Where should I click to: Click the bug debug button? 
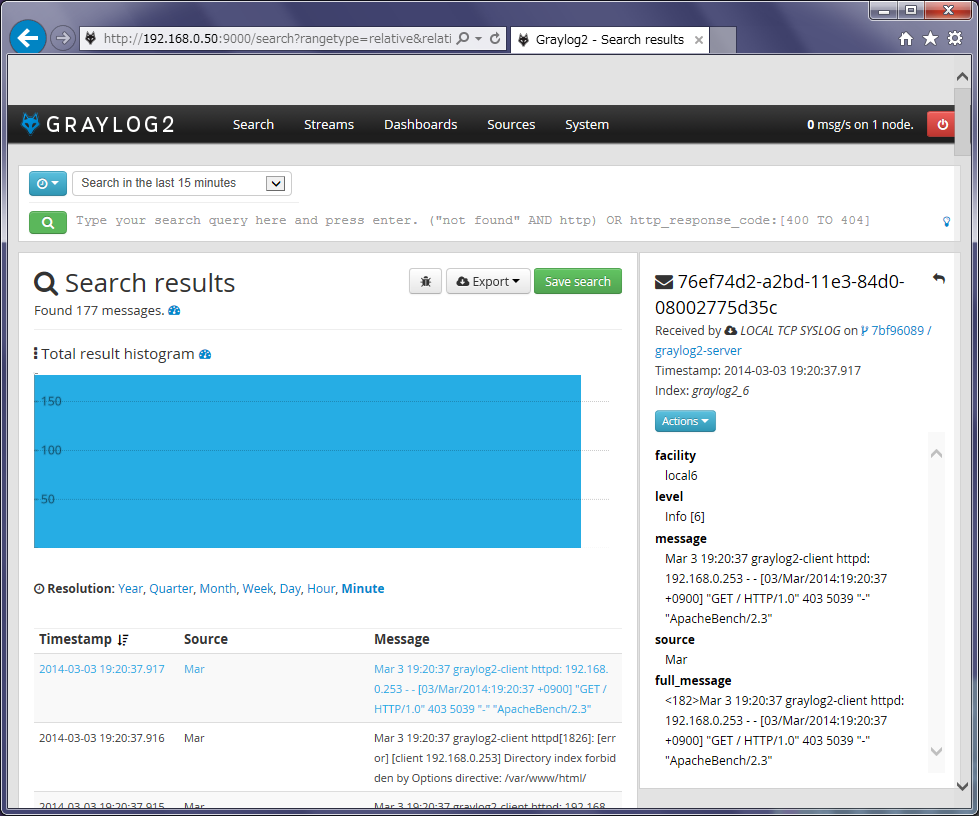point(426,282)
